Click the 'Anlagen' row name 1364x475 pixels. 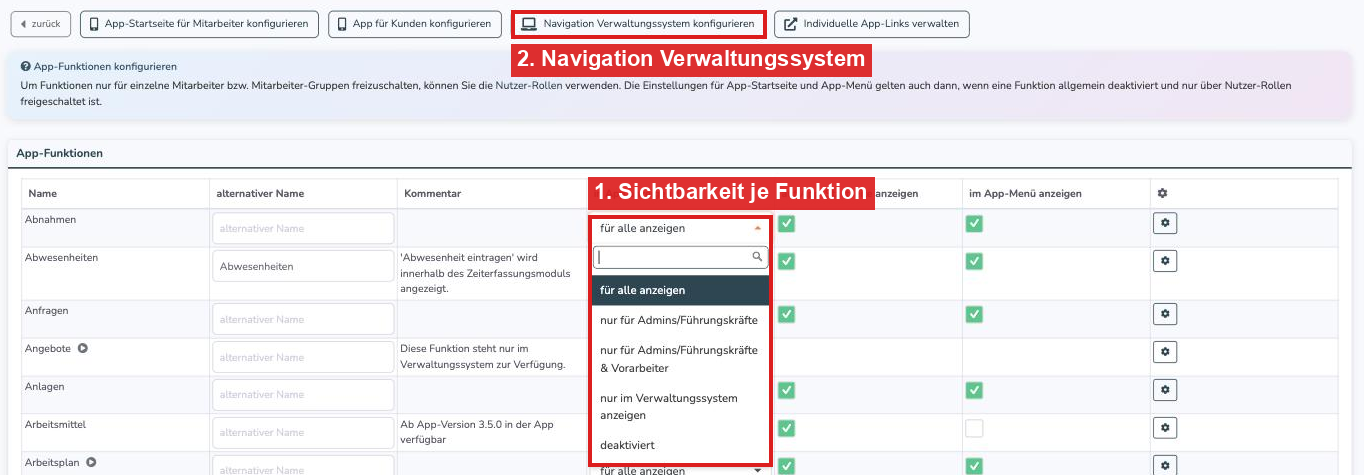tap(44, 386)
